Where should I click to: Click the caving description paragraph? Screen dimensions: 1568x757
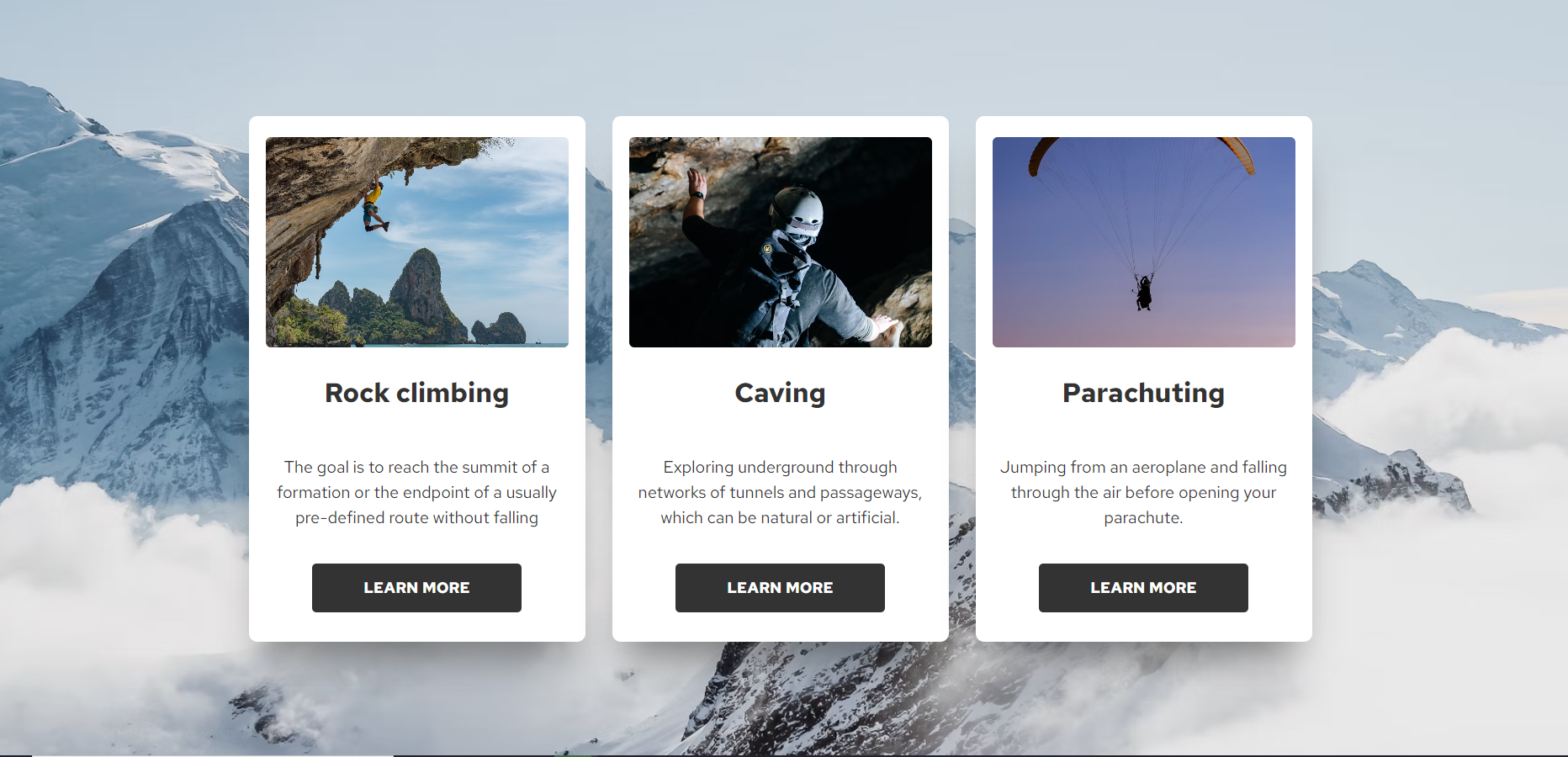click(x=781, y=492)
